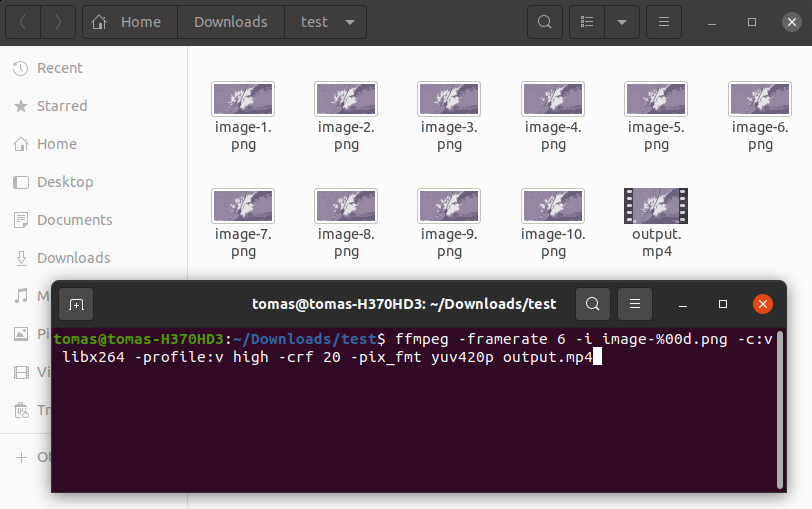Click the Pictures sidebar icon

pyautogui.click(x=21, y=334)
